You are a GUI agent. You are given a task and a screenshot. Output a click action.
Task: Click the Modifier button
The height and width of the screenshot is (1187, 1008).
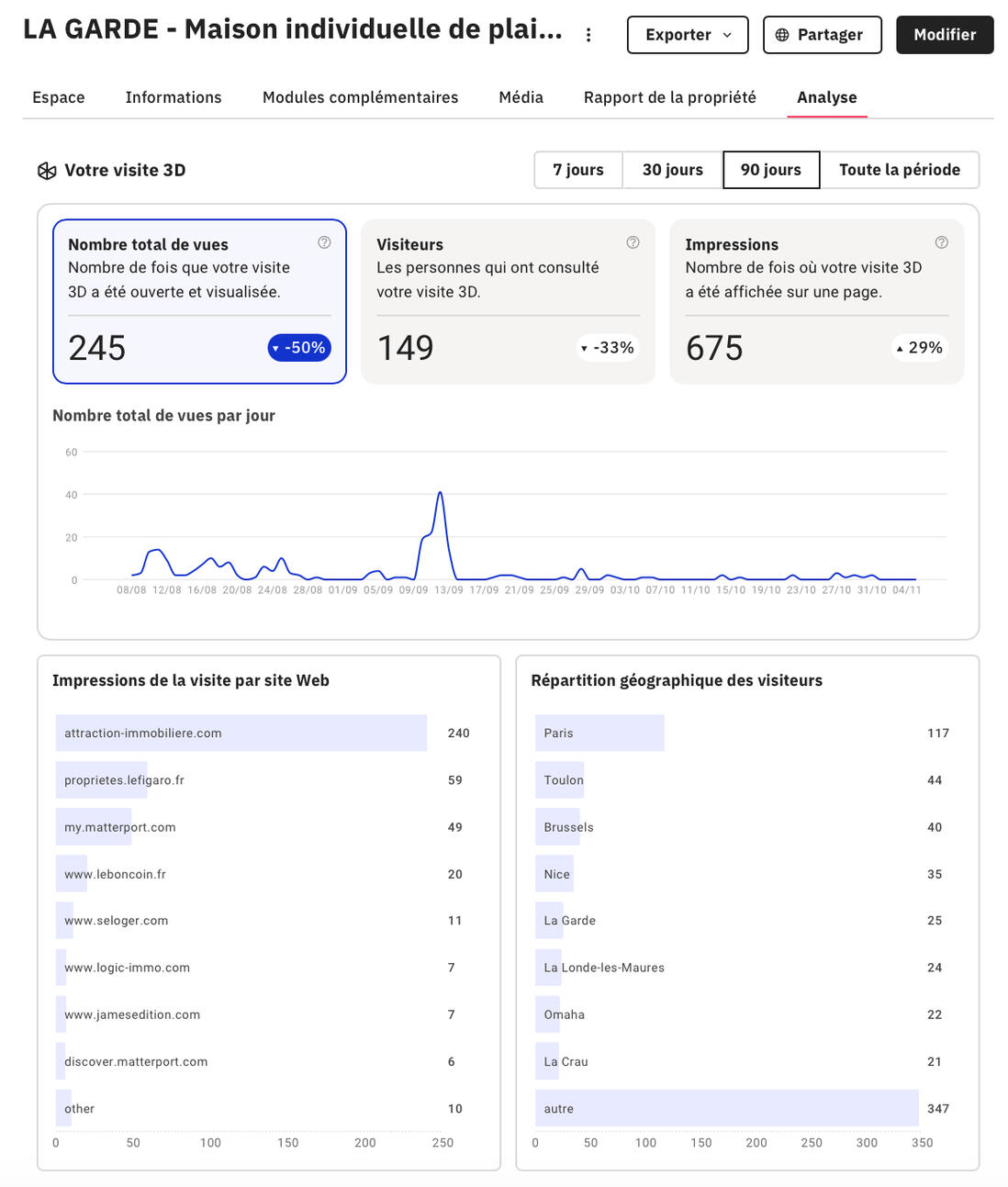[945, 35]
